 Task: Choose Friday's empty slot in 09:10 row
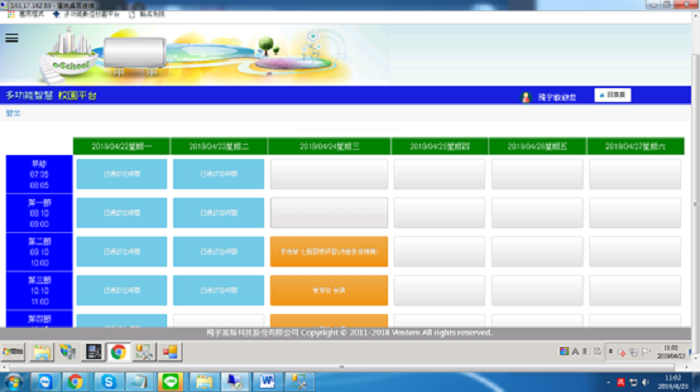(x=538, y=252)
